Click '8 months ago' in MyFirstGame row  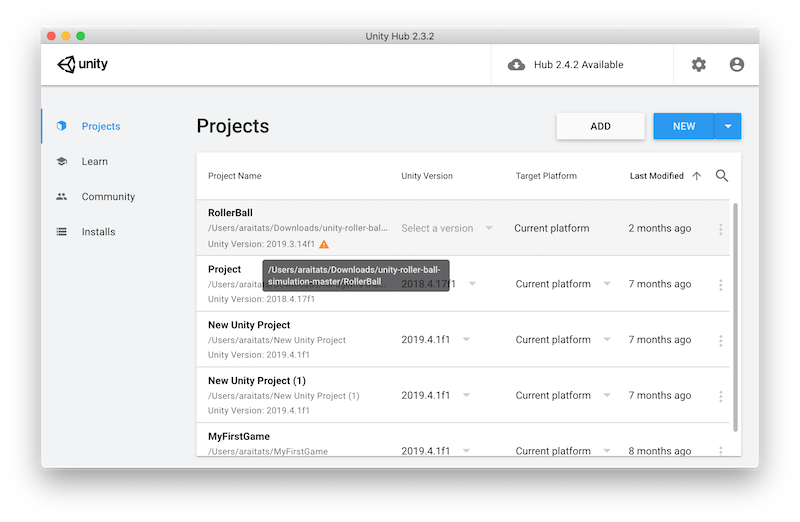tap(660, 451)
